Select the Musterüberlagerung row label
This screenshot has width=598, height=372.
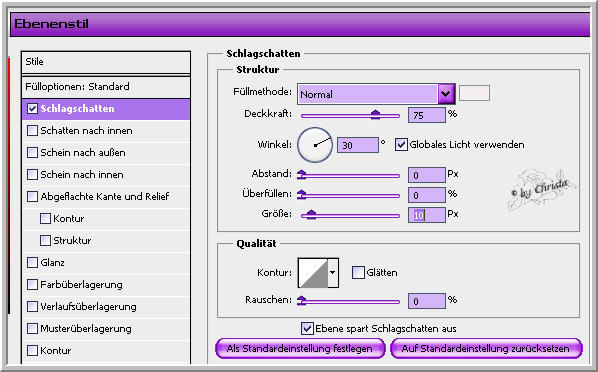coord(86,329)
